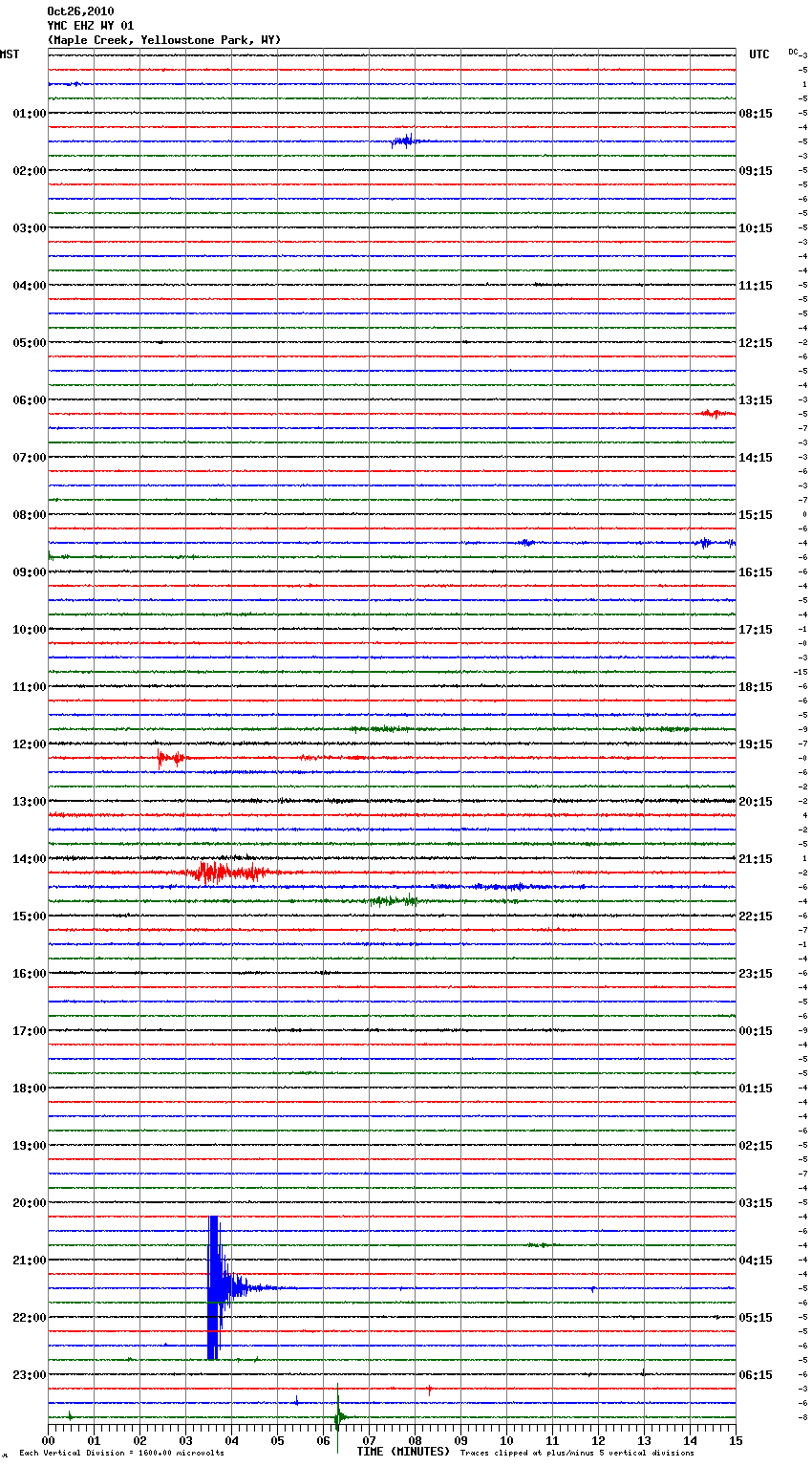Click the 00 minute tick on the time axis
Screen dimensions: 812x1466
(x=49, y=1440)
